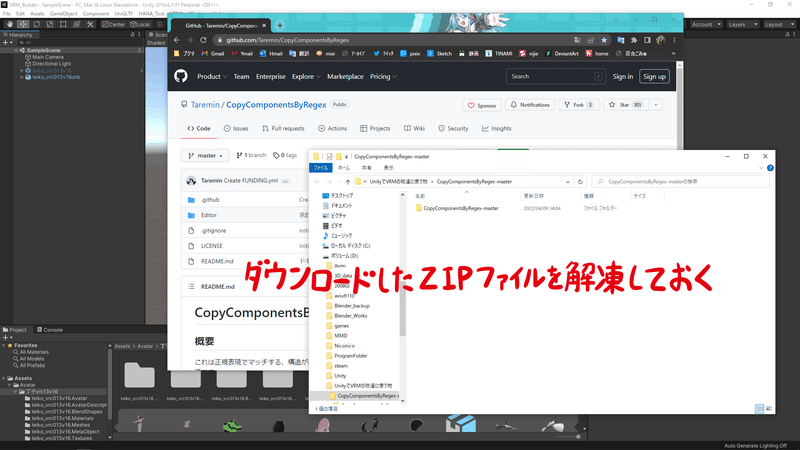Toggle Local handle rotation in Unity

coord(139,24)
